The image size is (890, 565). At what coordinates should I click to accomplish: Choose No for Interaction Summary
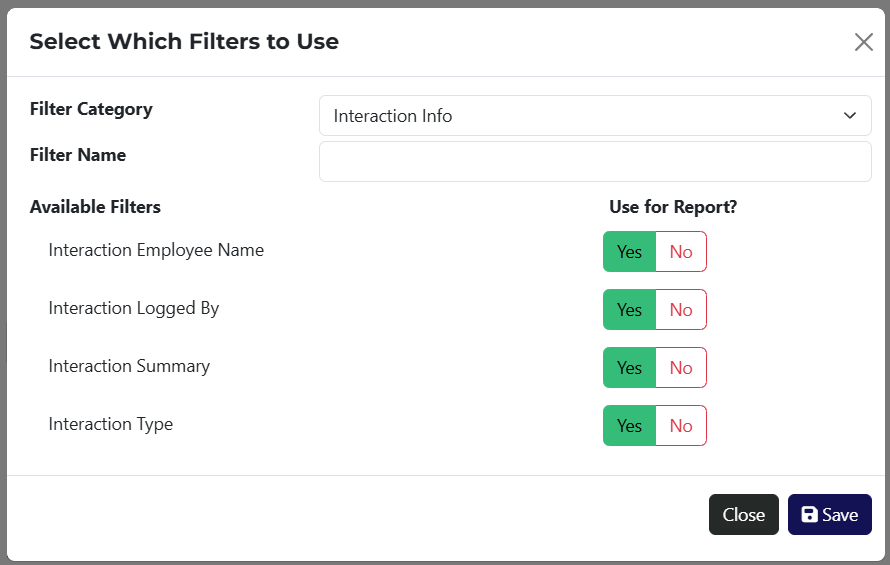point(681,368)
